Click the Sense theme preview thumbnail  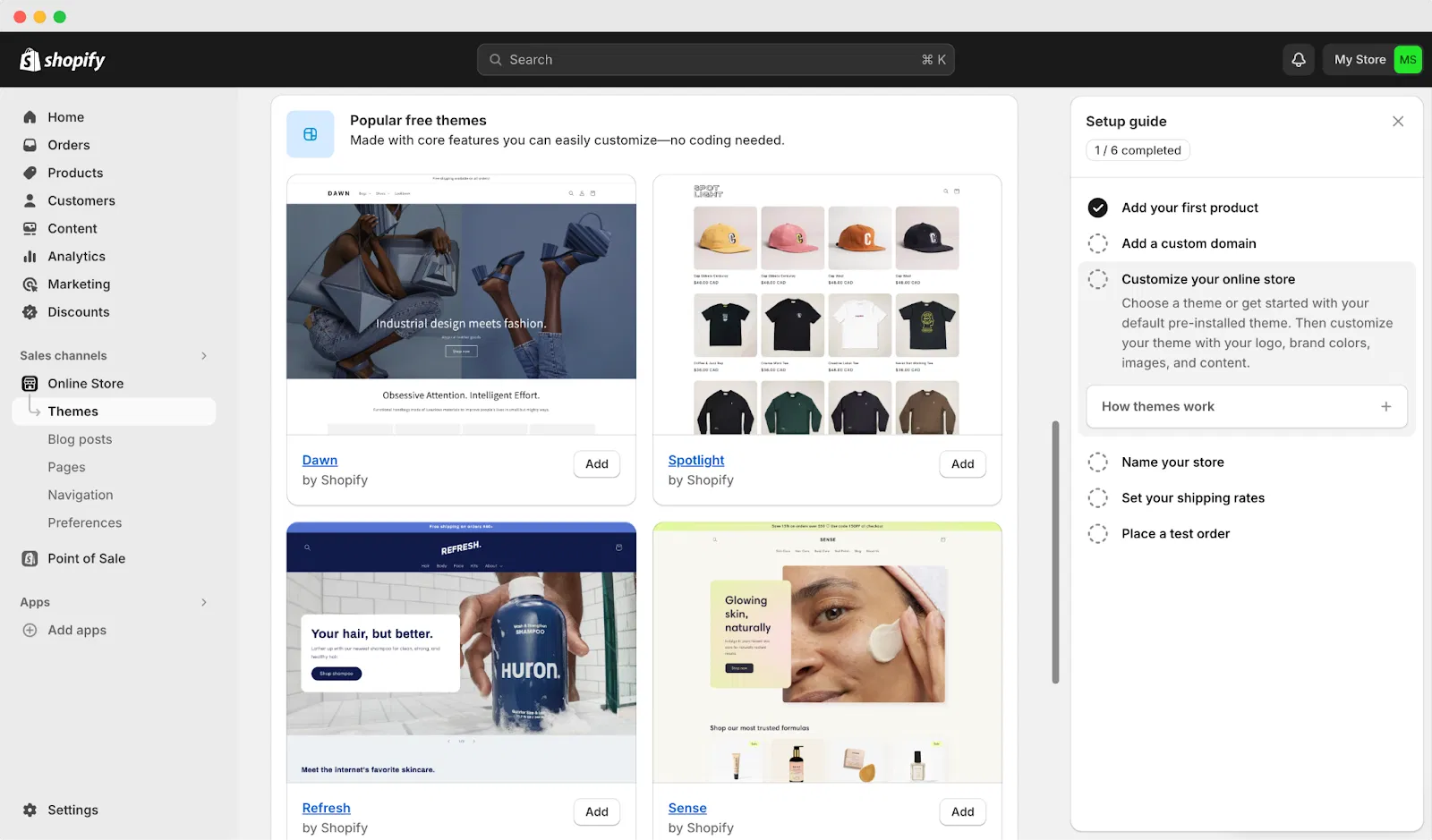pyautogui.click(x=827, y=653)
